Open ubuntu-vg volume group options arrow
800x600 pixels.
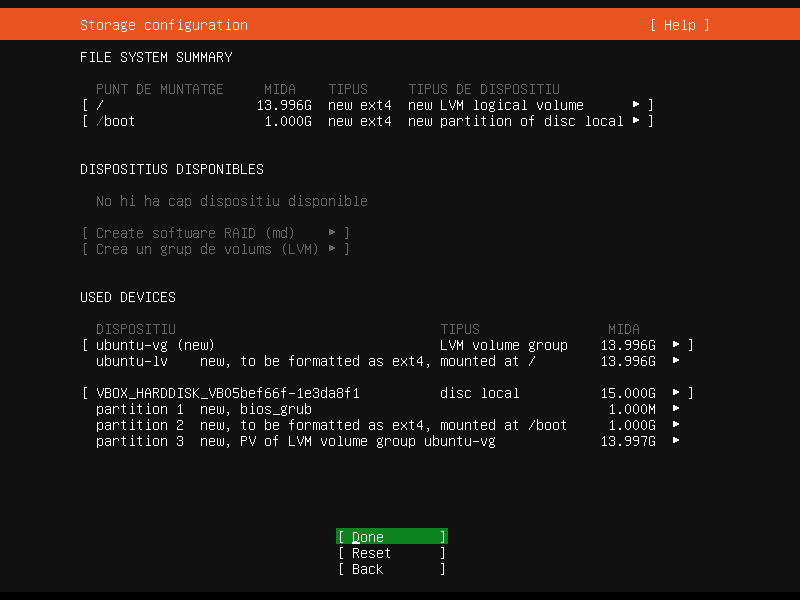[676, 345]
